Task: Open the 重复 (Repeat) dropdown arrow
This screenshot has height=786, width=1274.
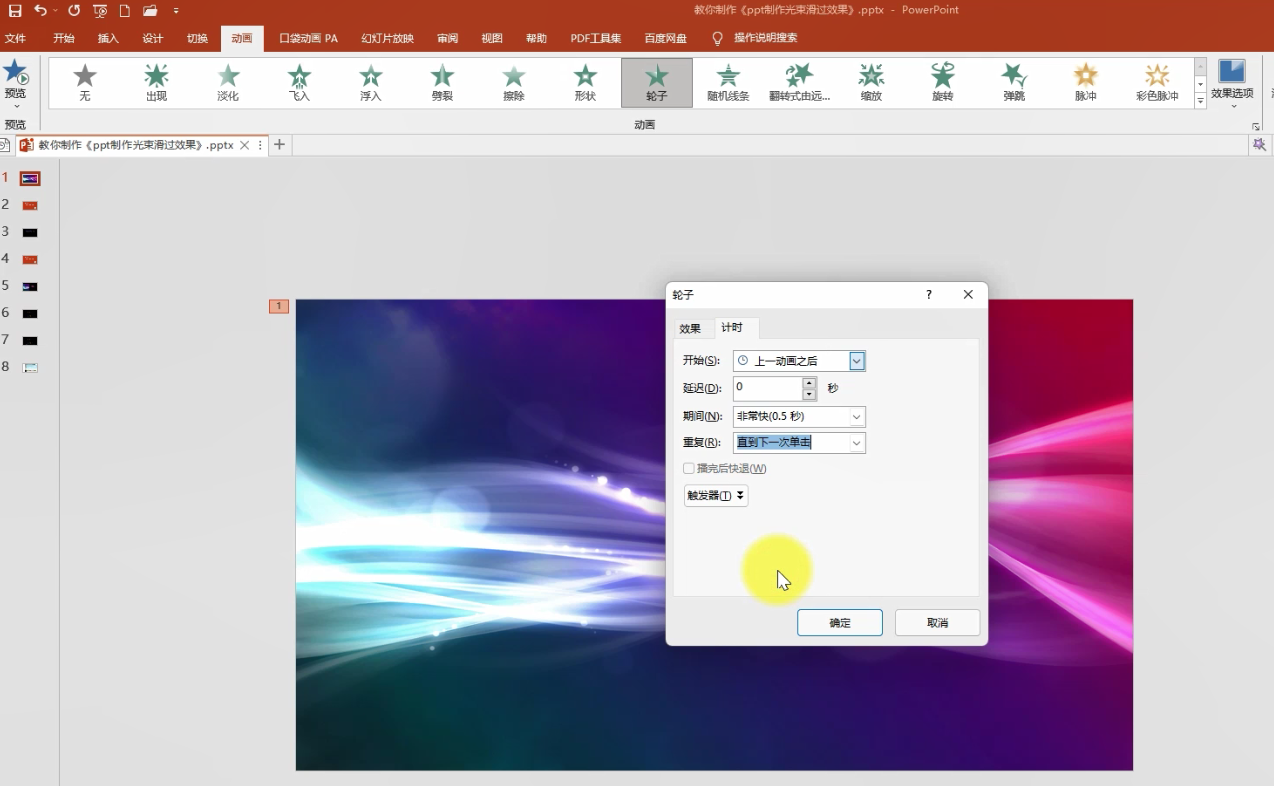Action: 857,443
